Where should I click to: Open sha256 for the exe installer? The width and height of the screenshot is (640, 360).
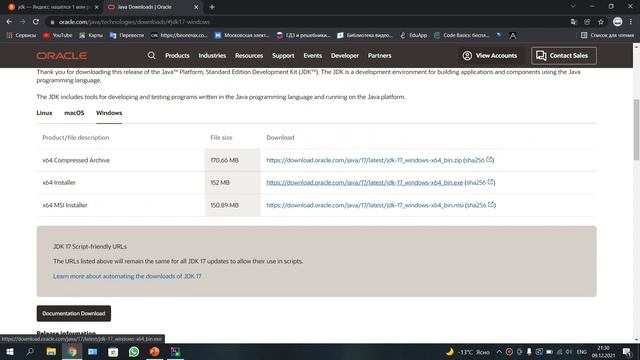pyautogui.click(x=480, y=182)
